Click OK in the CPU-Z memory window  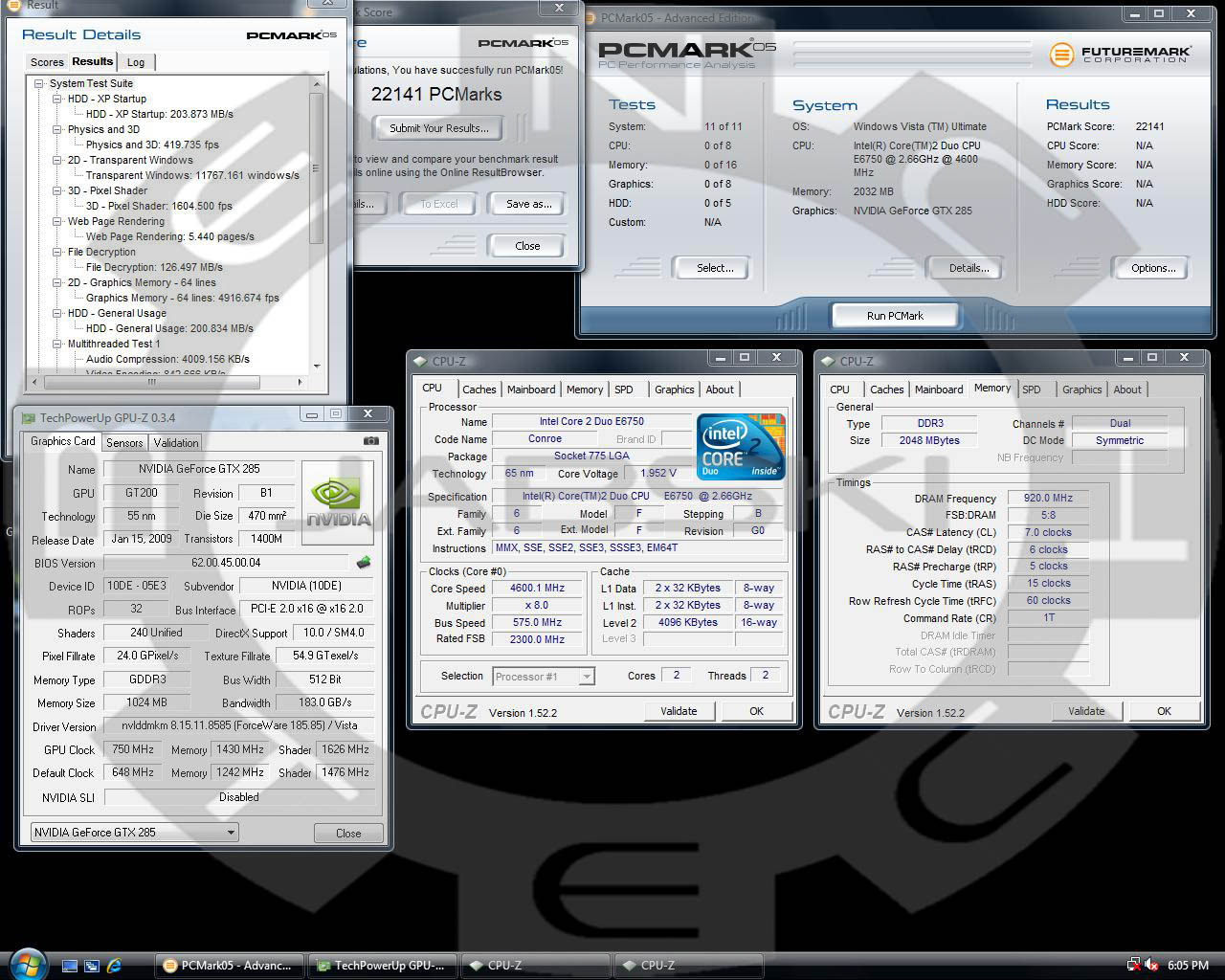(x=1164, y=711)
